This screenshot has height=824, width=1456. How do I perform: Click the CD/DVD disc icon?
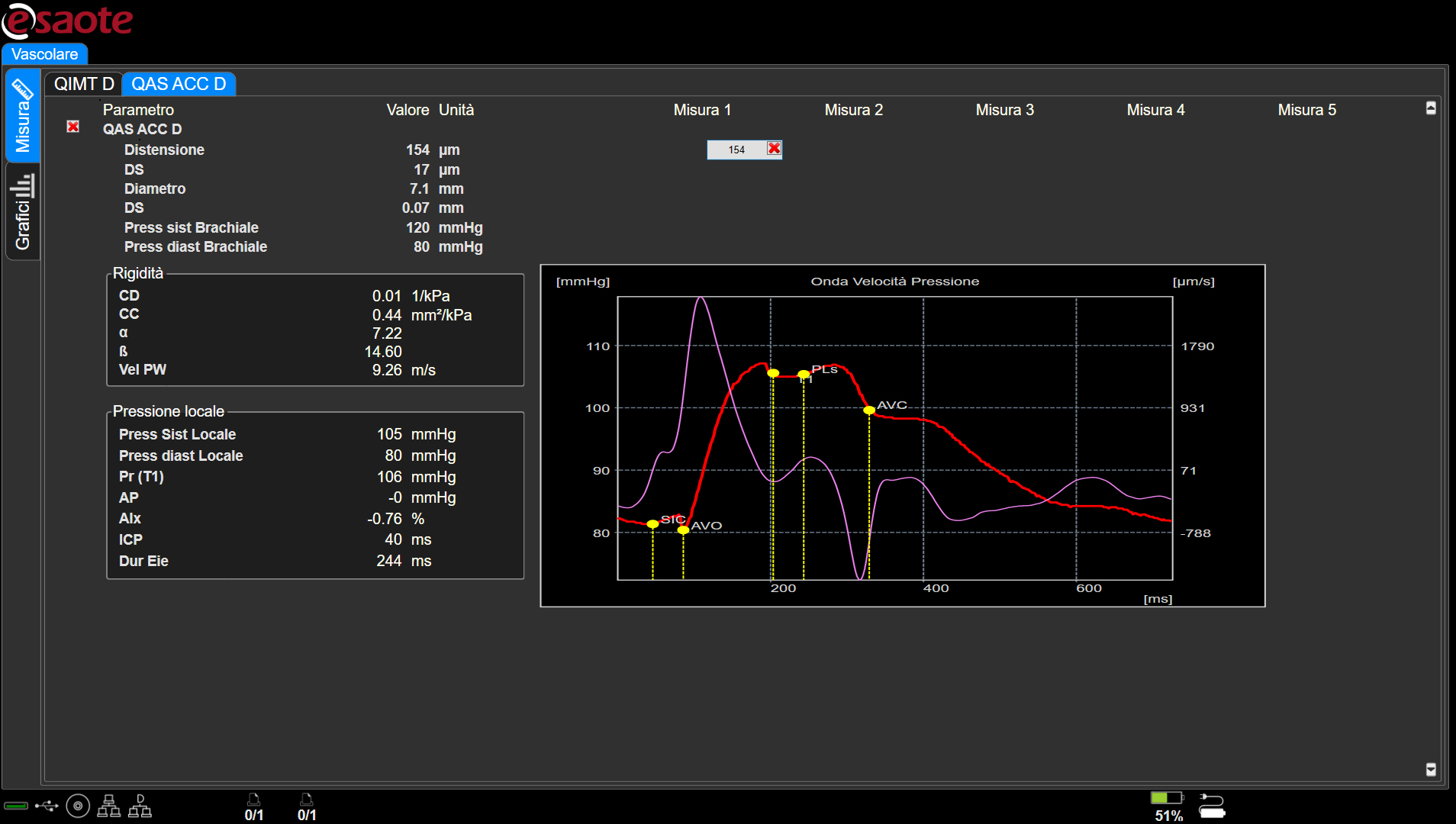point(78,806)
